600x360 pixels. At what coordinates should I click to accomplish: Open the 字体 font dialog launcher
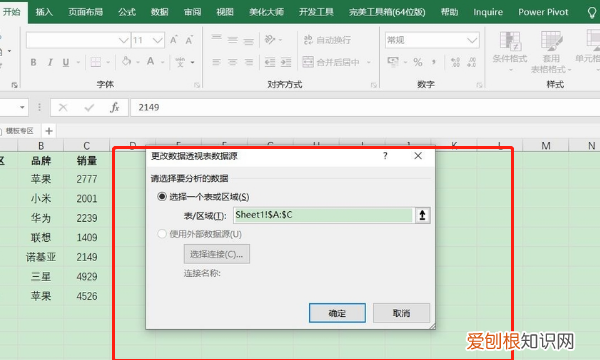click(197, 85)
